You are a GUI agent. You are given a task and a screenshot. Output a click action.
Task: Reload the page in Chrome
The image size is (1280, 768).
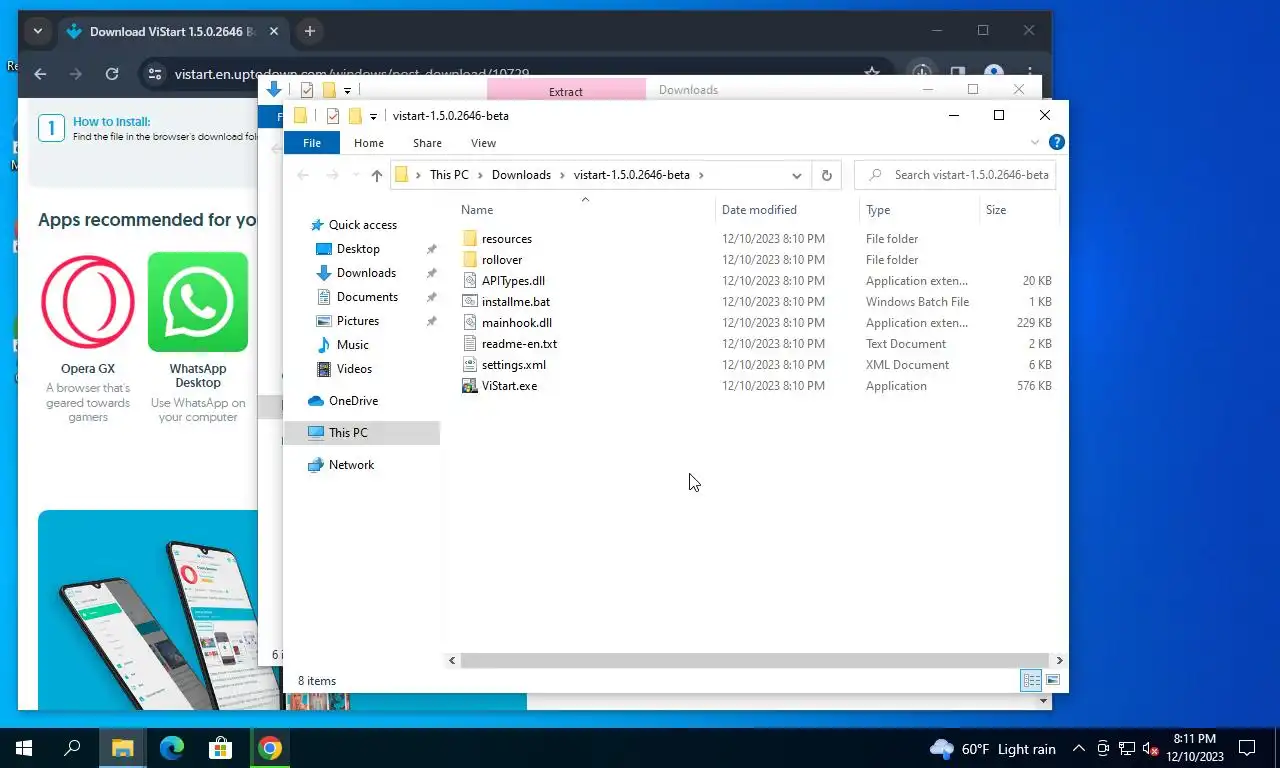coord(112,74)
